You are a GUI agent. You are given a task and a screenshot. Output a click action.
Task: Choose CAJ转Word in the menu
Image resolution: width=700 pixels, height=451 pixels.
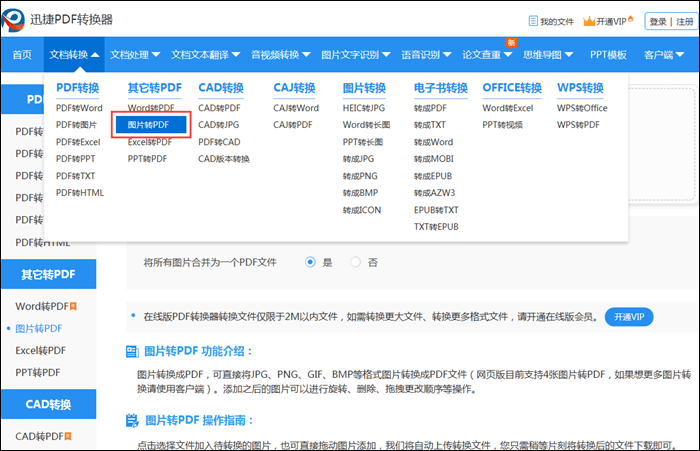pyautogui.click(x=296, y=108)
